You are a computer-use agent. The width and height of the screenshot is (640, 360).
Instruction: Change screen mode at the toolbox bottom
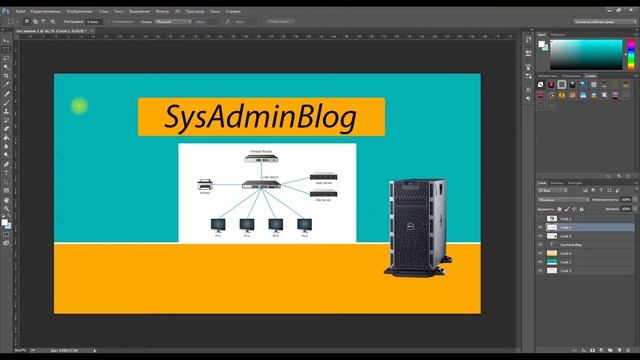[6, 243]
